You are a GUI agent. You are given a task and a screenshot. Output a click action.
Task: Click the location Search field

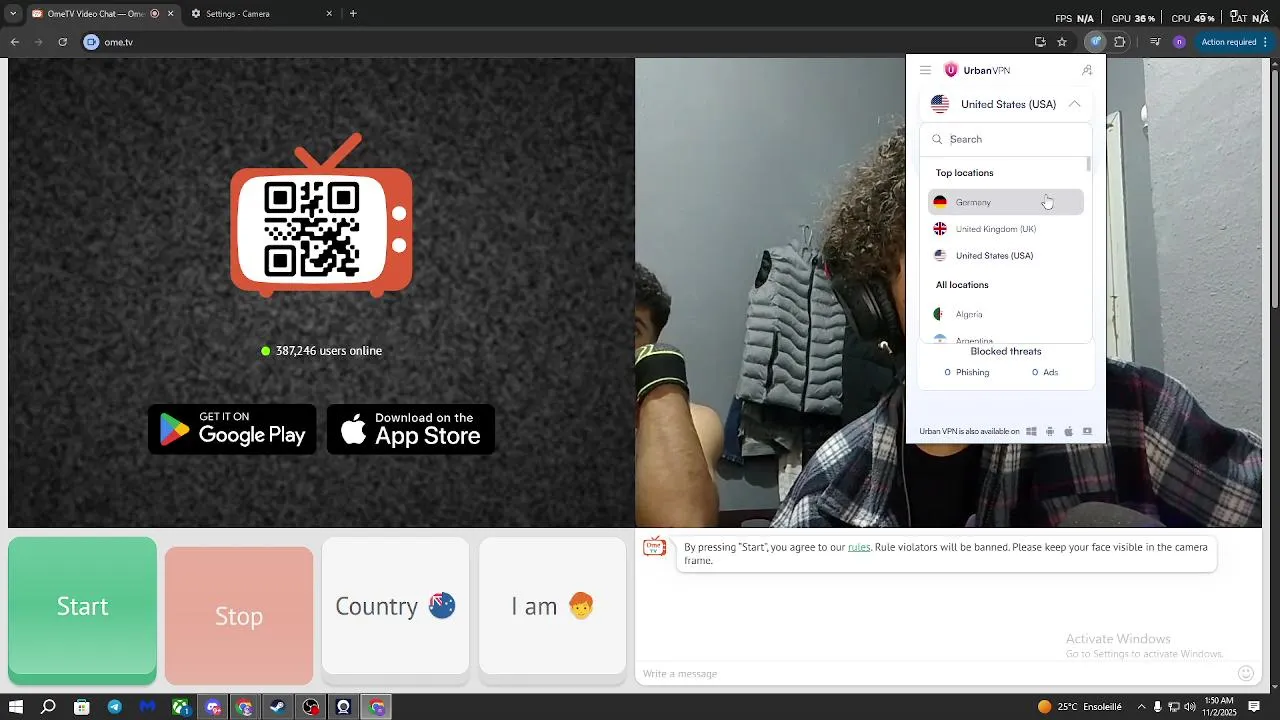[x=1006, y=139]
